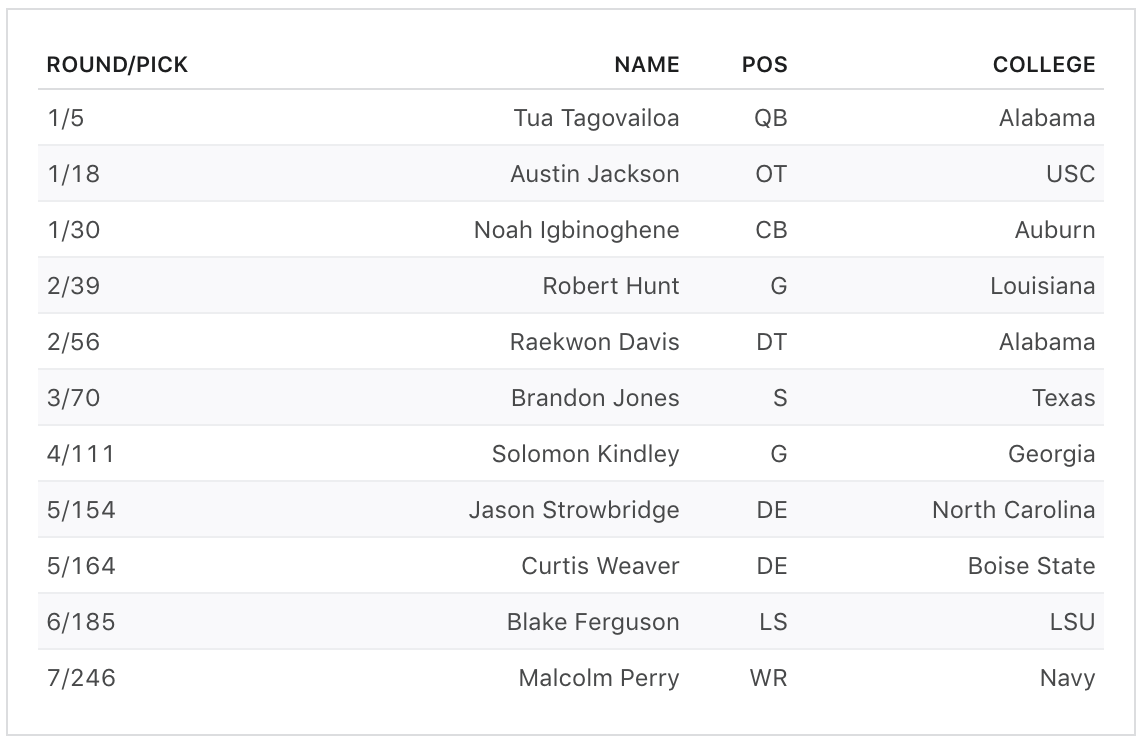The height and width of the screenshot is (756, 1142).
Task: Select Noah Igbinoghene in the table
Action: coord(576,230)
